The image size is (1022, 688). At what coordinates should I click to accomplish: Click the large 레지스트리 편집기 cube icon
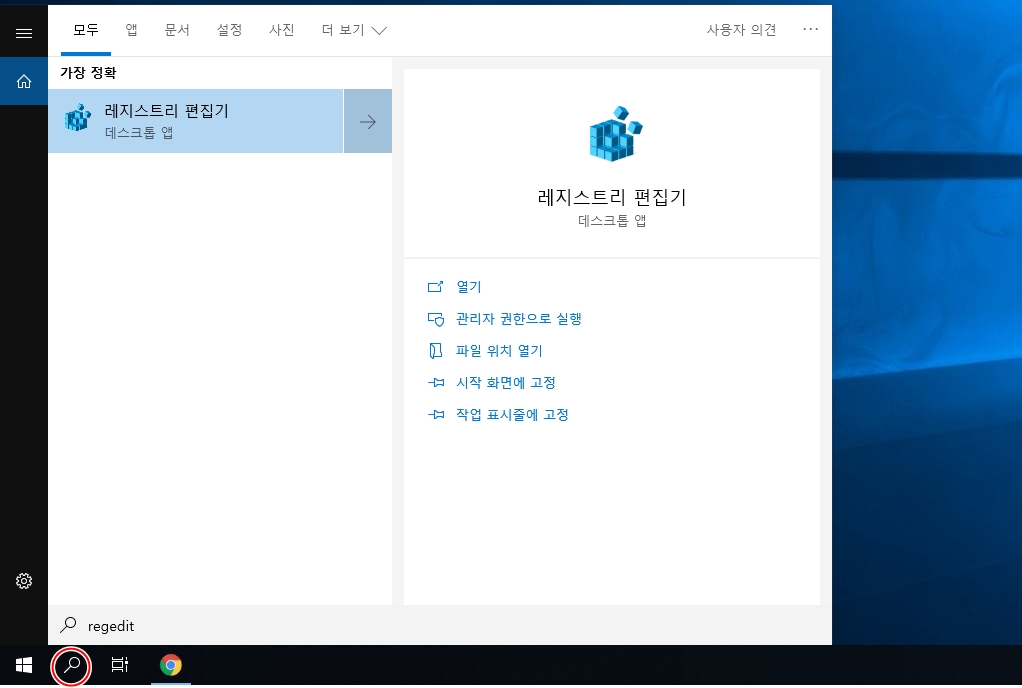click(x=616, y=134)
